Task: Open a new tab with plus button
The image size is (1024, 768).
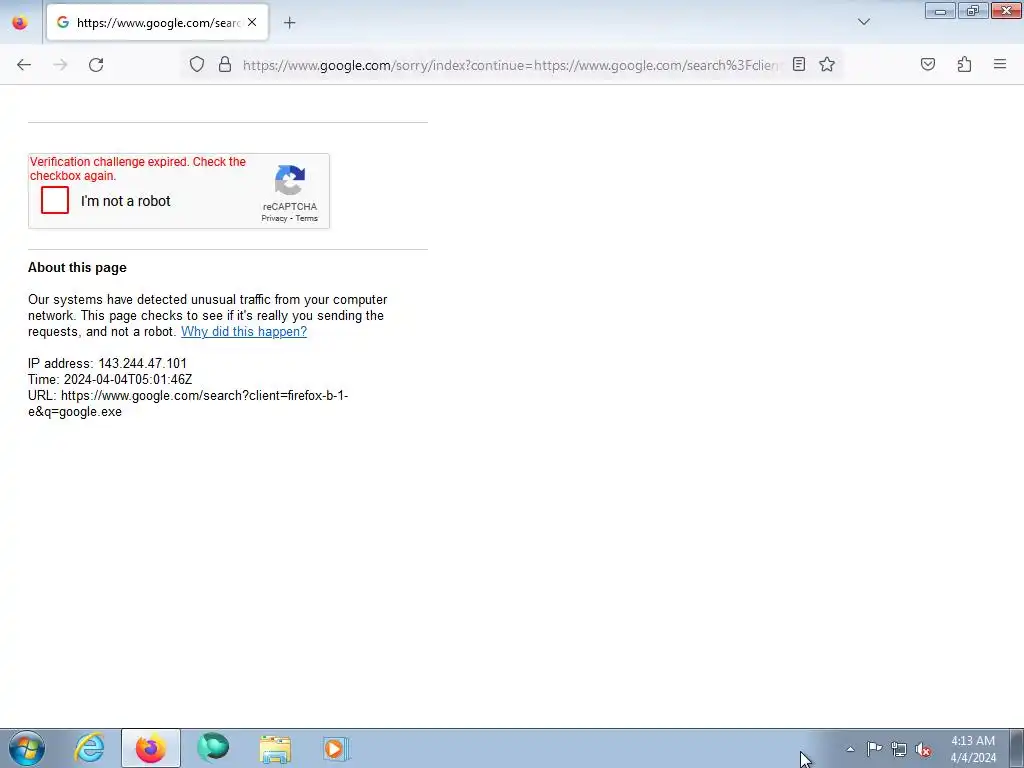Action: click(289, 22)
